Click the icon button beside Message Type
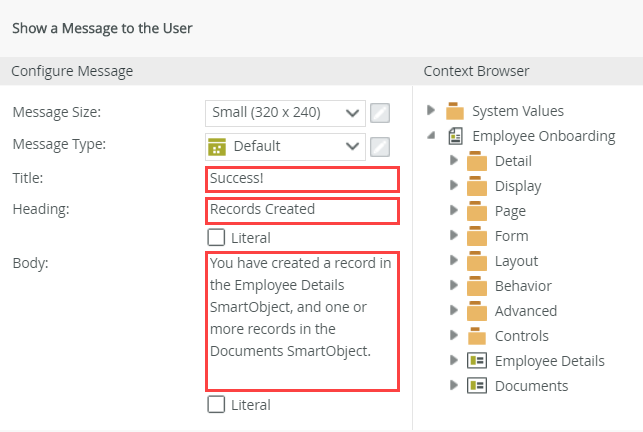The width and height of the screenshot is (643, 432). click(379, 146)
